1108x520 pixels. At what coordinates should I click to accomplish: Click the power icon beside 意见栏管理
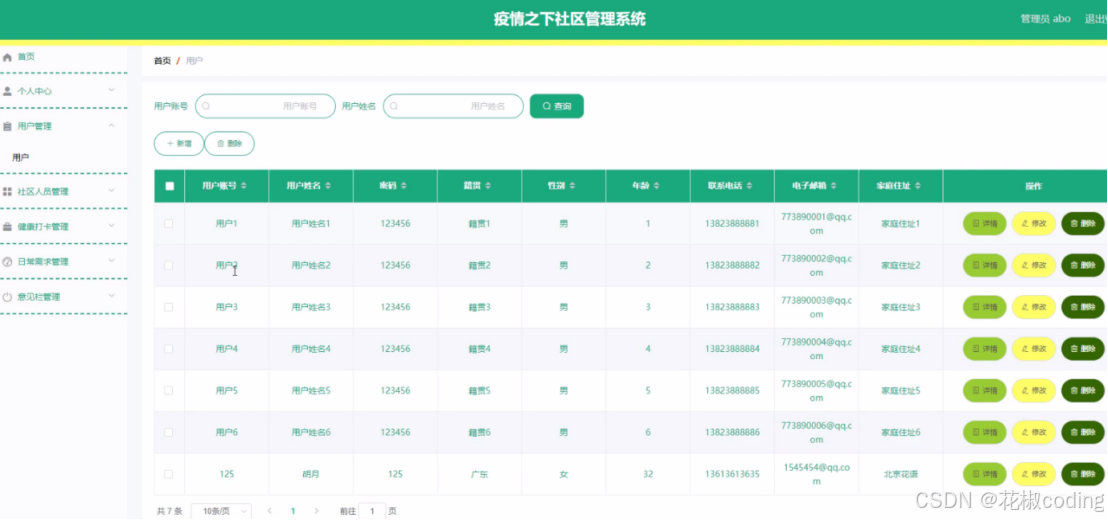coord(8,297)
